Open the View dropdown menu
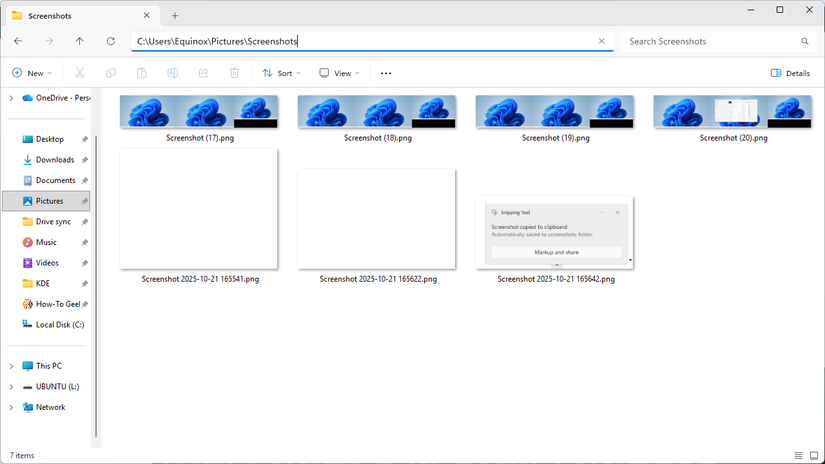825x464 pixels. (x=339, y=73)
